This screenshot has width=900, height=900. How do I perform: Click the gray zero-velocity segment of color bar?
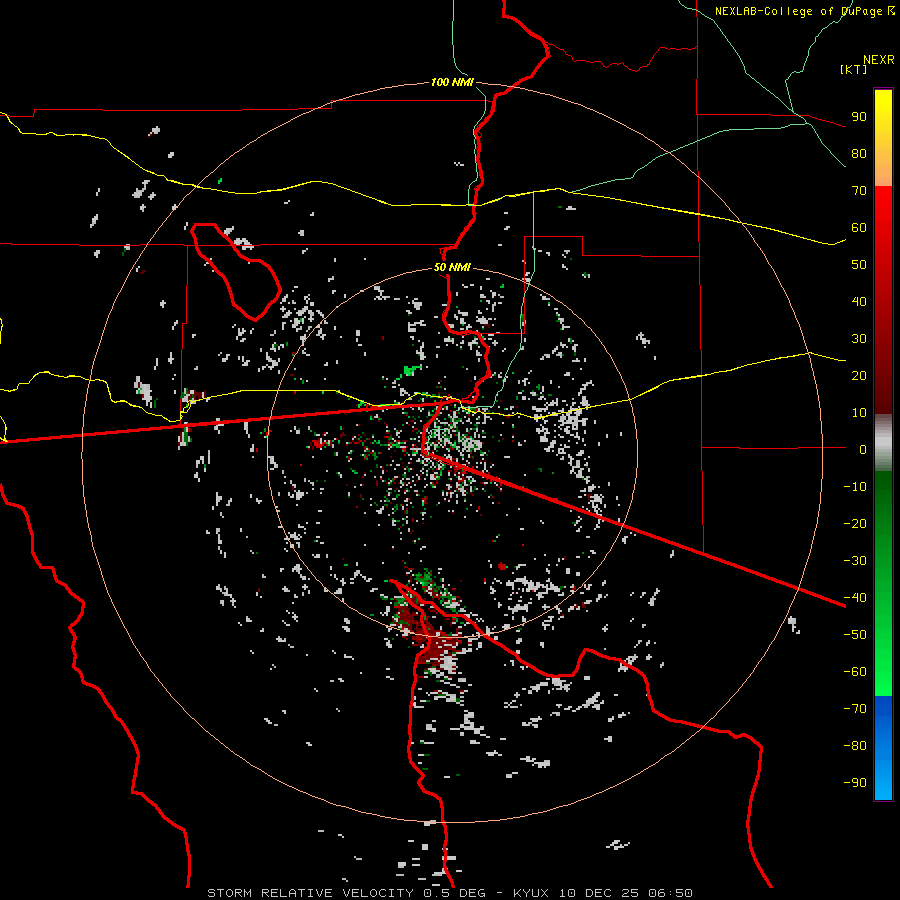point(883,443)
